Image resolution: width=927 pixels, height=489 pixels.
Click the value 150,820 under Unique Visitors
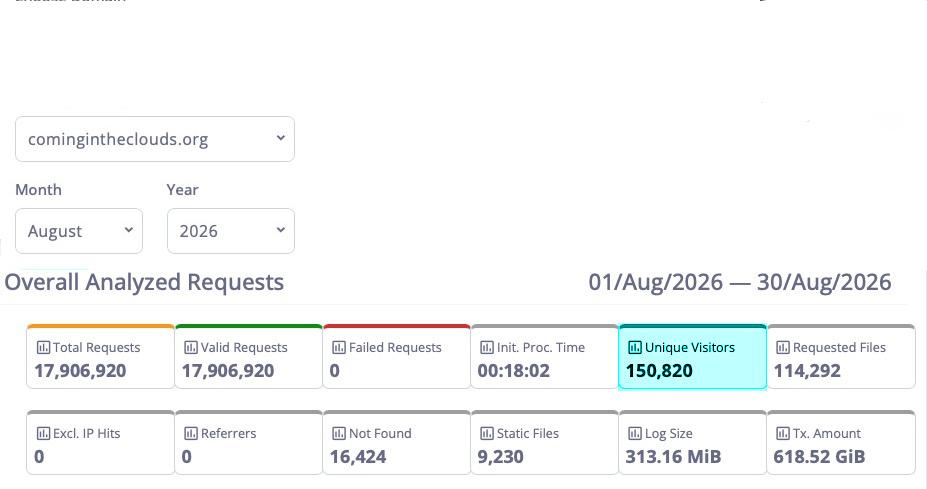click(x=659, y=371)
